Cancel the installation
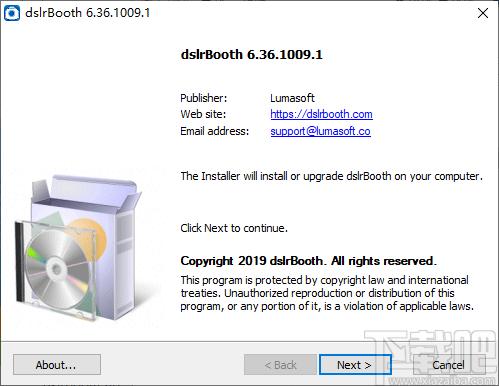The image size is (499, 386). click(449, 365)
